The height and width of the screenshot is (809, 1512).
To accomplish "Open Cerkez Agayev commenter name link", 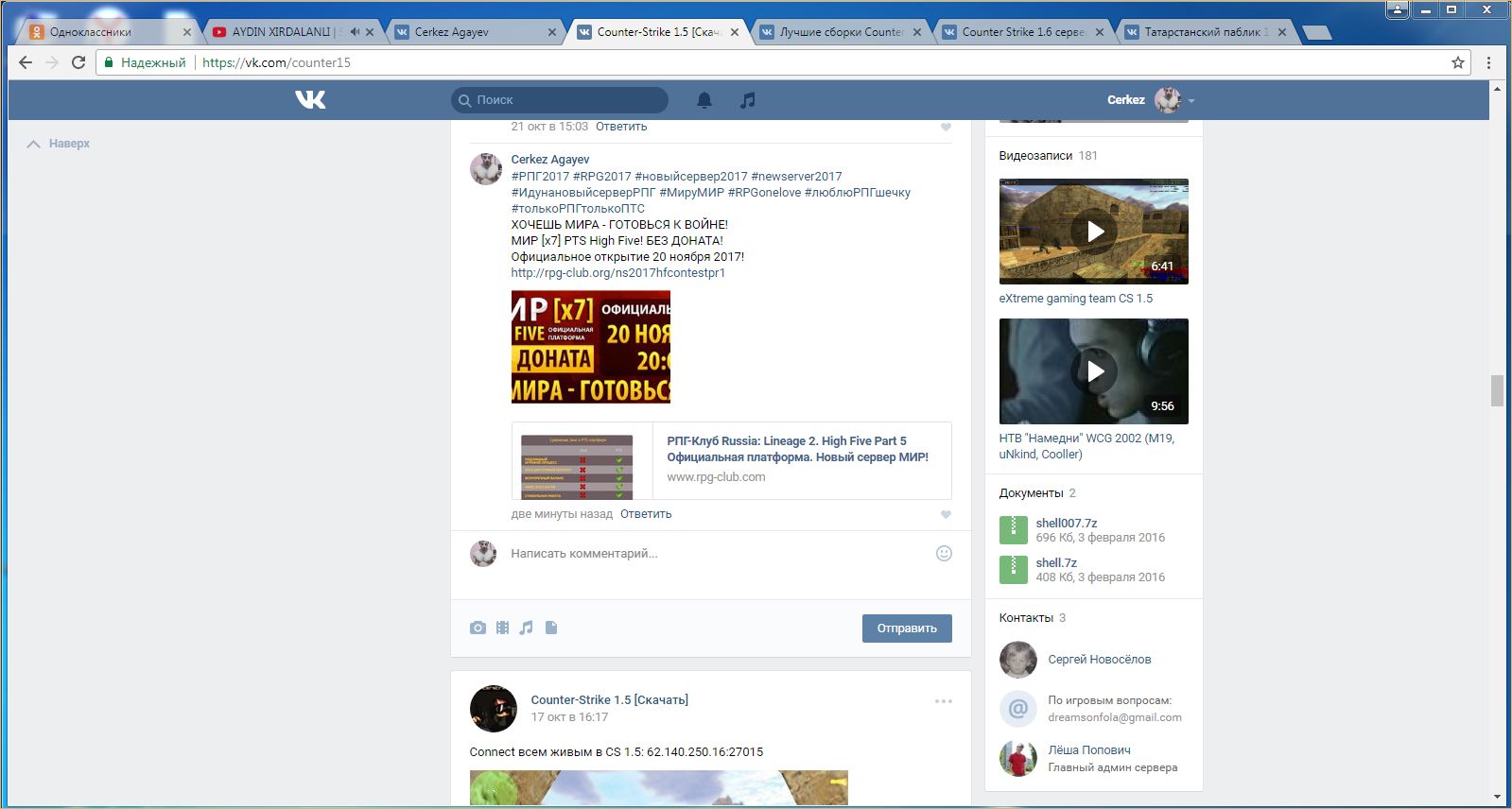I will click(x=550, y=160).
